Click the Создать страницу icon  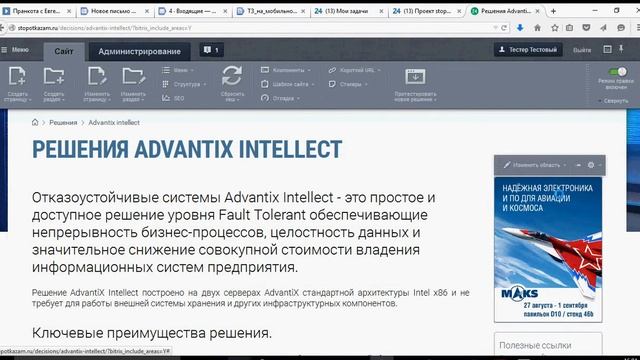coord(18,76)
